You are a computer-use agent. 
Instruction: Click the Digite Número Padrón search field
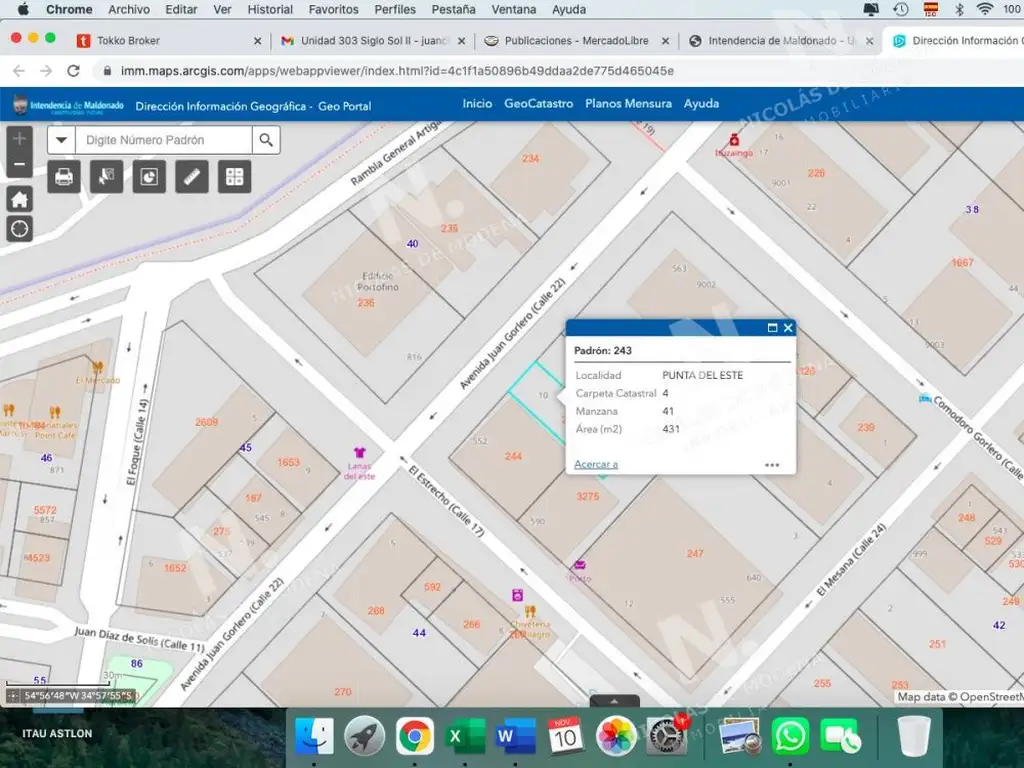click(x=163, y=140)
